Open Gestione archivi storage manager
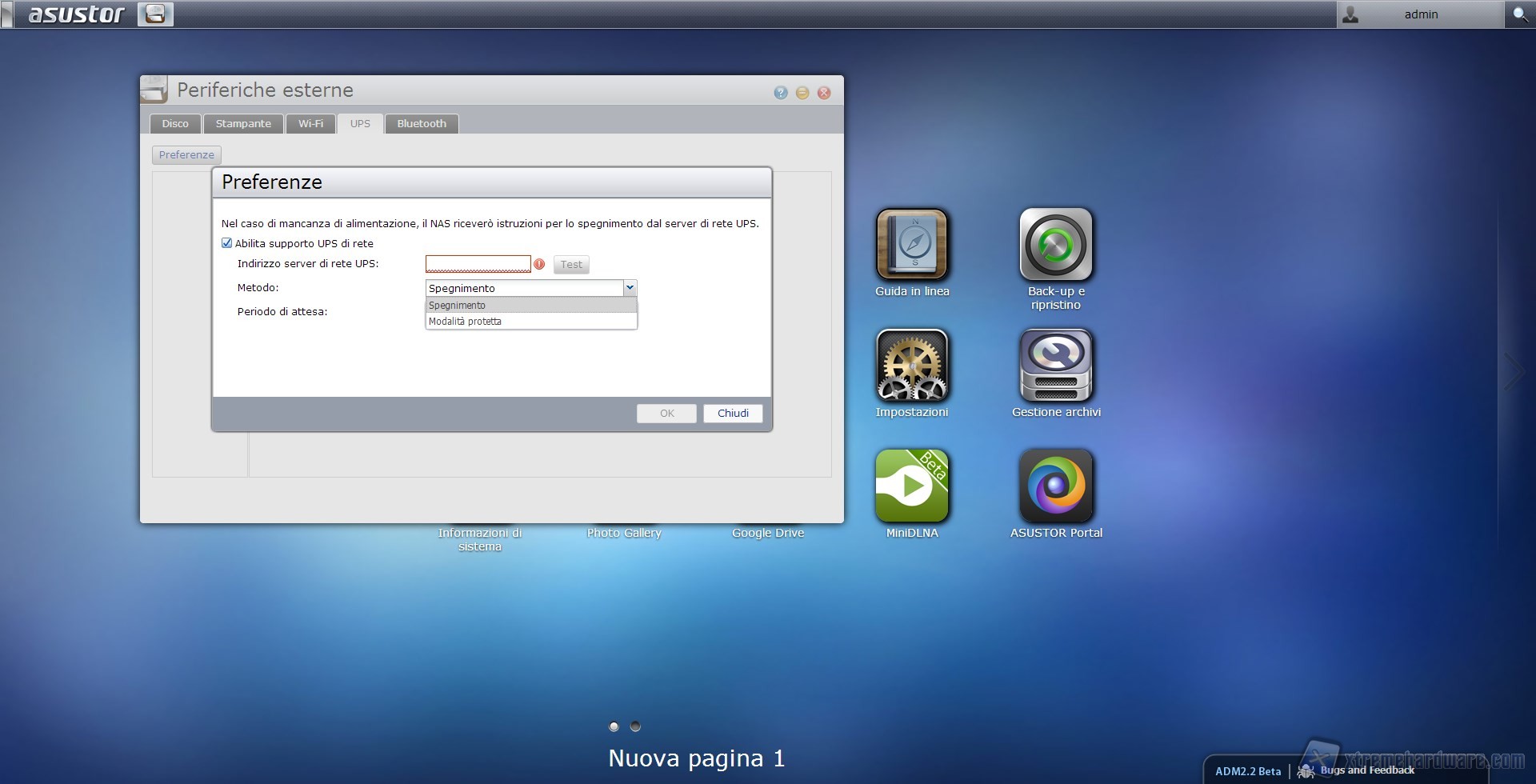1536x784 pixels. click(1055, 365)
